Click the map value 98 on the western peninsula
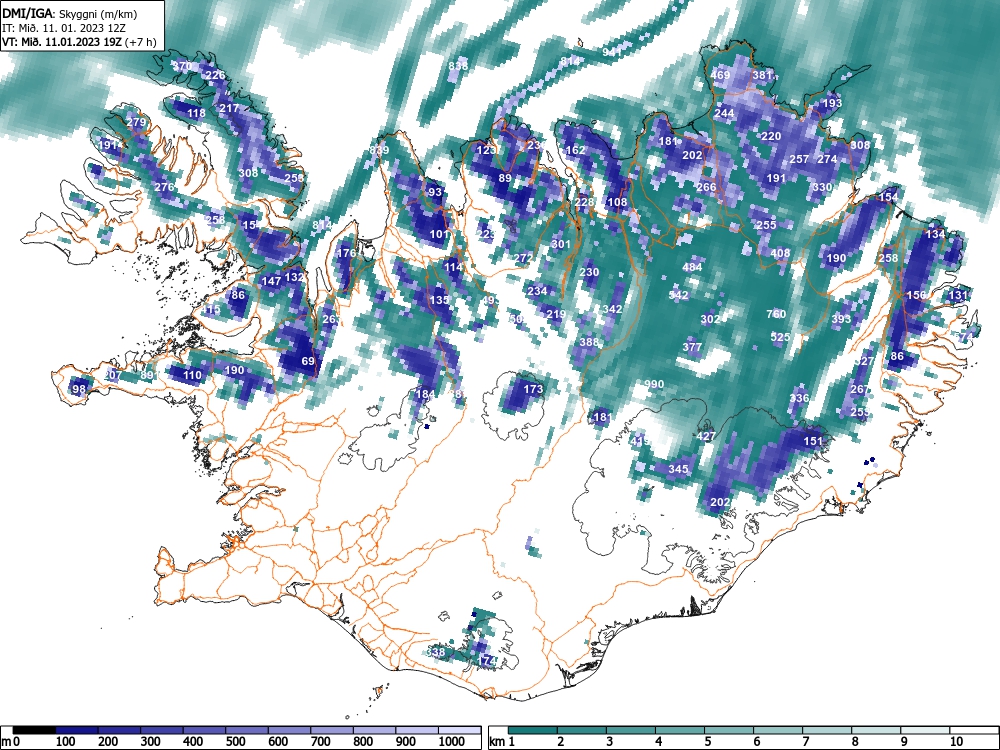 tap(79, 389)
